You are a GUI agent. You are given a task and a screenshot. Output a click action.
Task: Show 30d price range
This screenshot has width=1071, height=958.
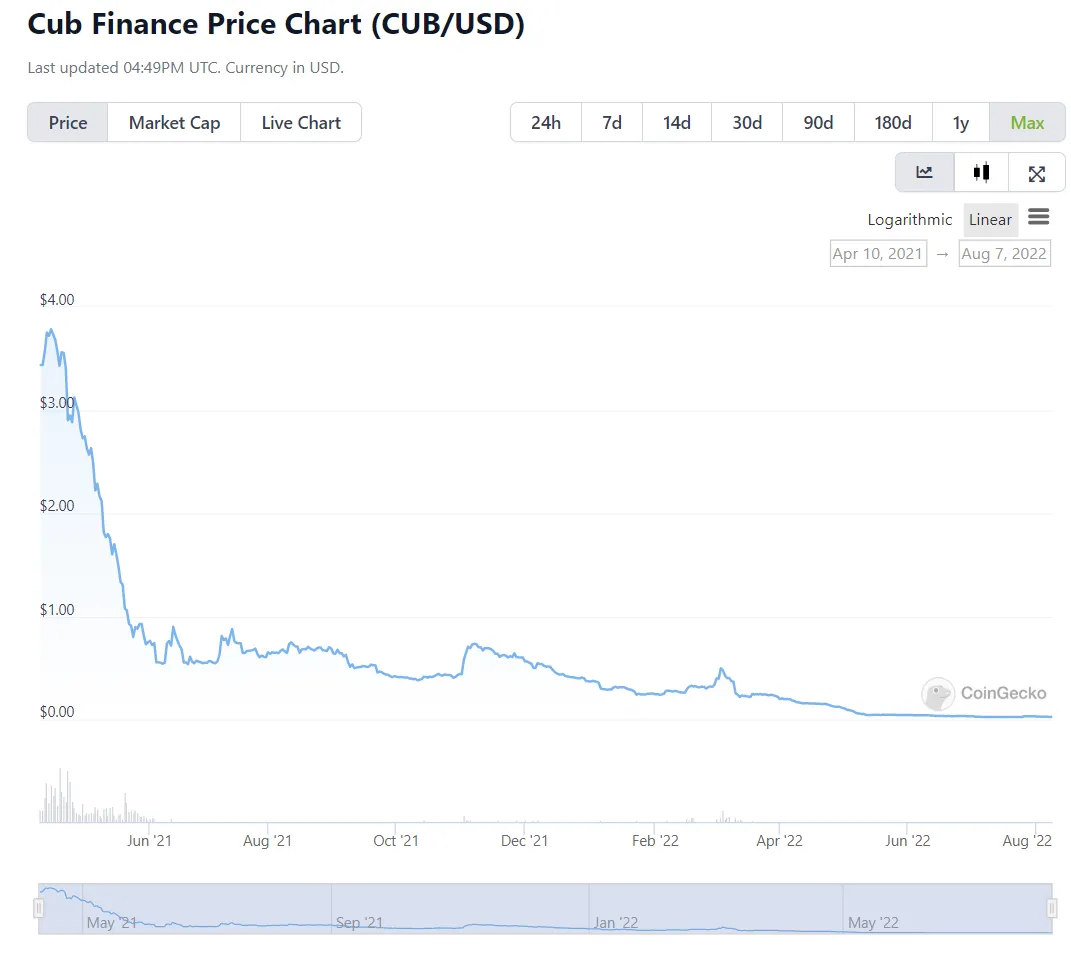747,122
